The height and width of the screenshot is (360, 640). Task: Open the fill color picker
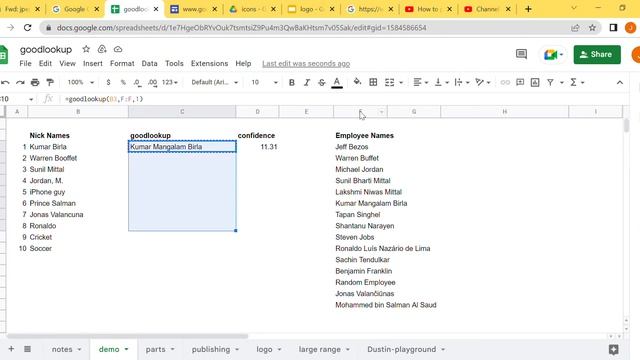click(357, 82)
